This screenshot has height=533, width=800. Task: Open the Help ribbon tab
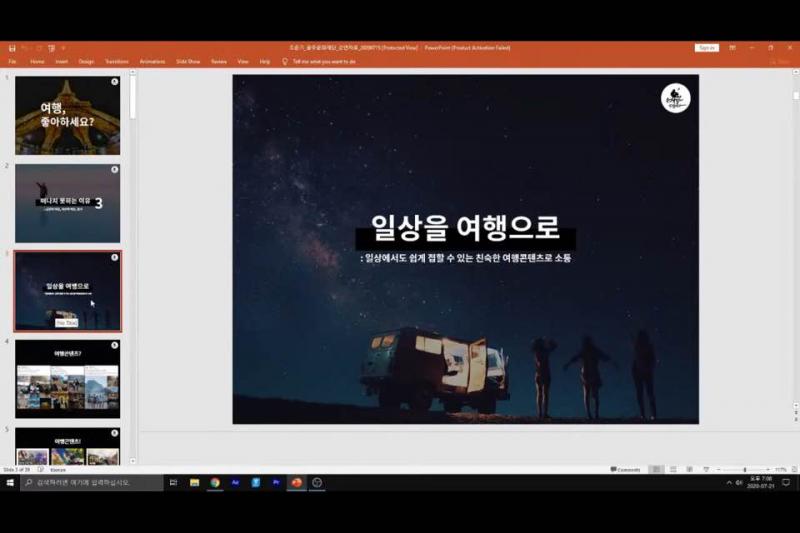coord(264,61)
